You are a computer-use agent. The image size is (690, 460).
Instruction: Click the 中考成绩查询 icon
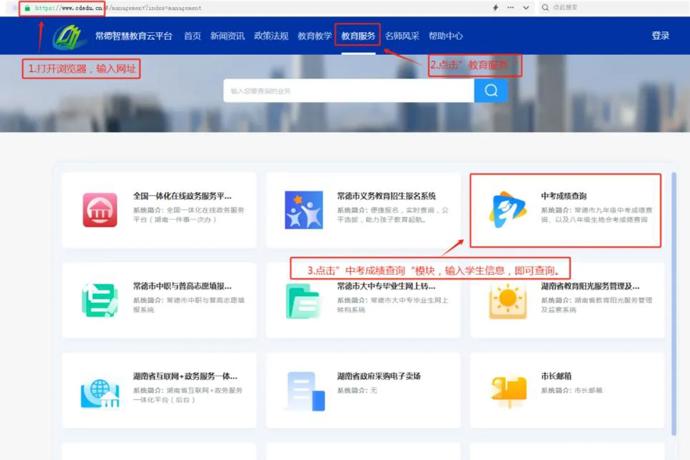point(507,209)
